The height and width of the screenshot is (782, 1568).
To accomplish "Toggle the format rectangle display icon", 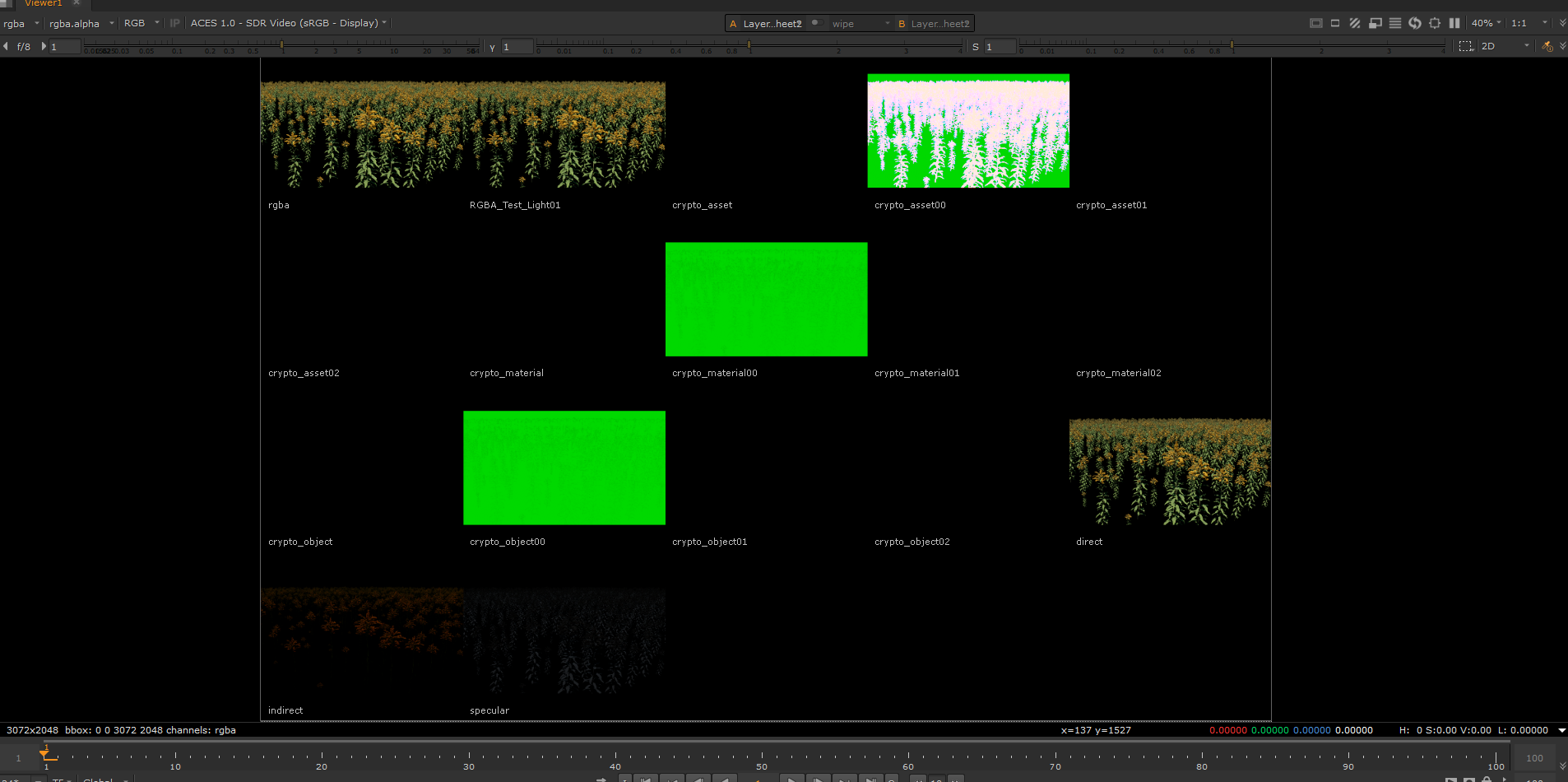I will coord(1335,23).
